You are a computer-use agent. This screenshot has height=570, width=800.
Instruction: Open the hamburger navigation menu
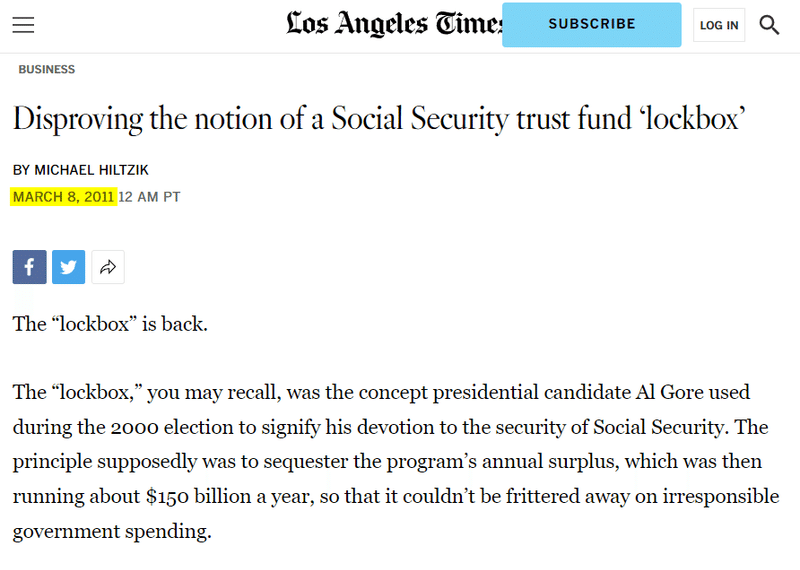pos(23,24)
